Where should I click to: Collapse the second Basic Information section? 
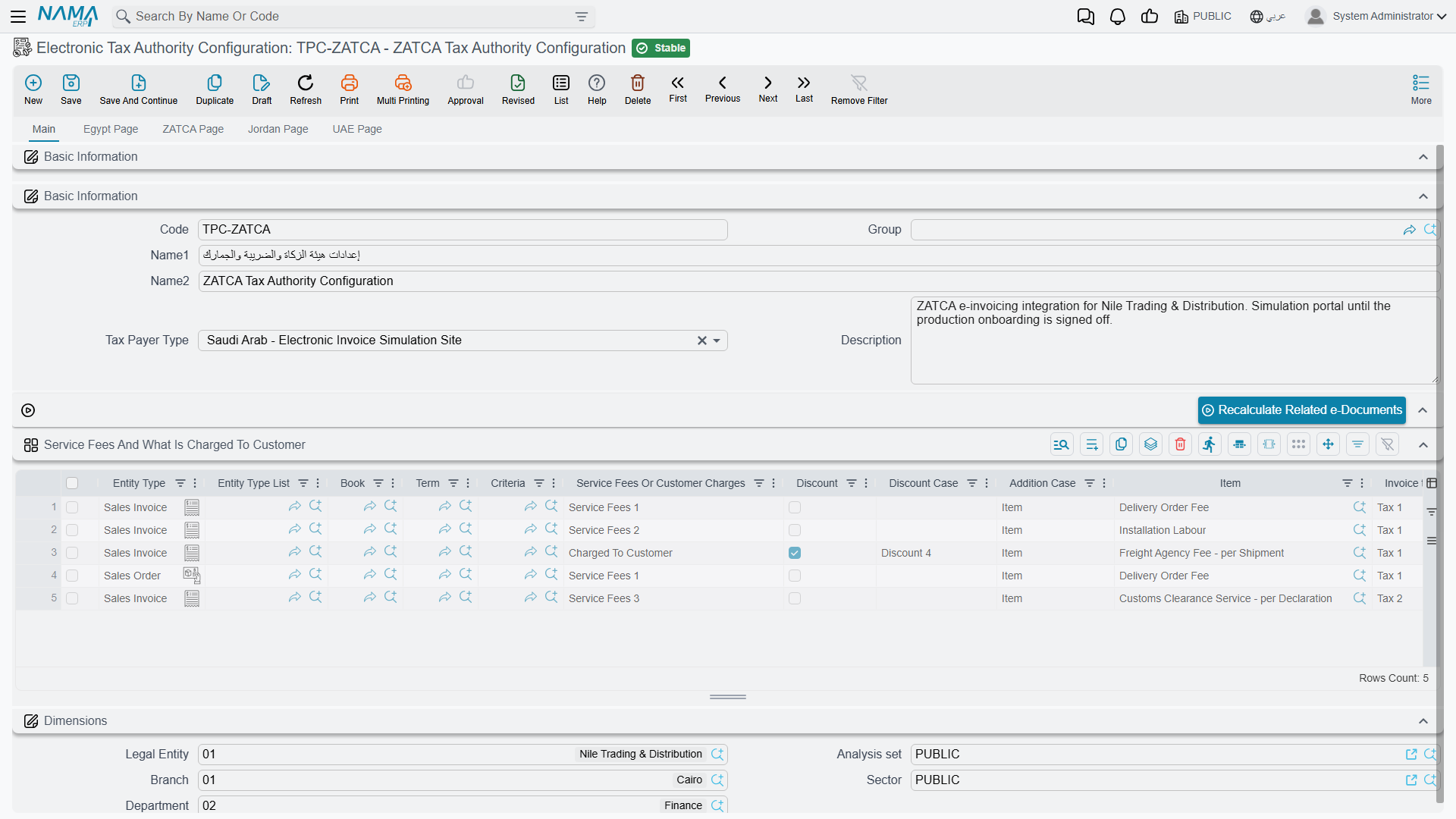click(1423, 196)
